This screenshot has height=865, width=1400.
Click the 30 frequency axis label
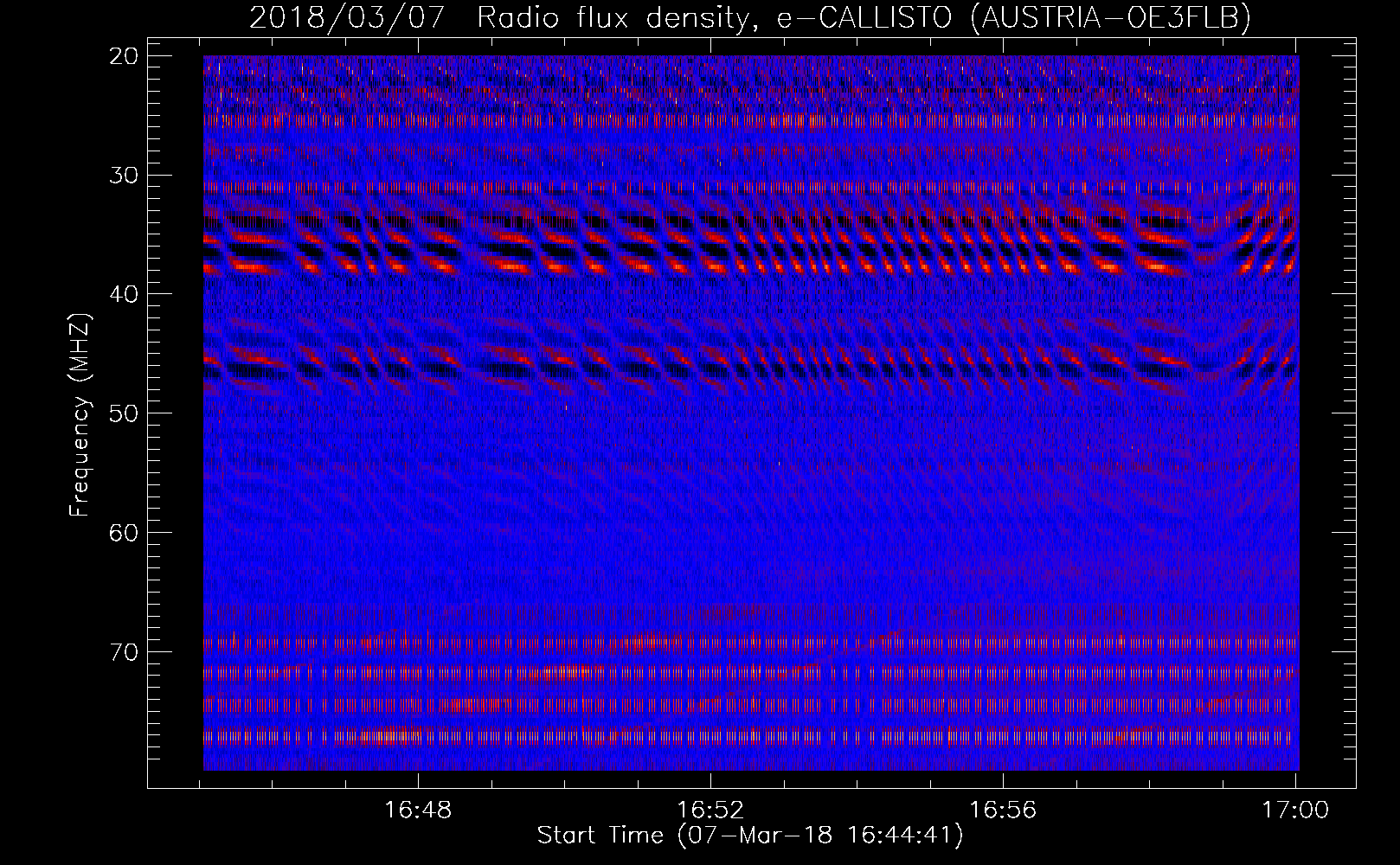tap(125, 175)
